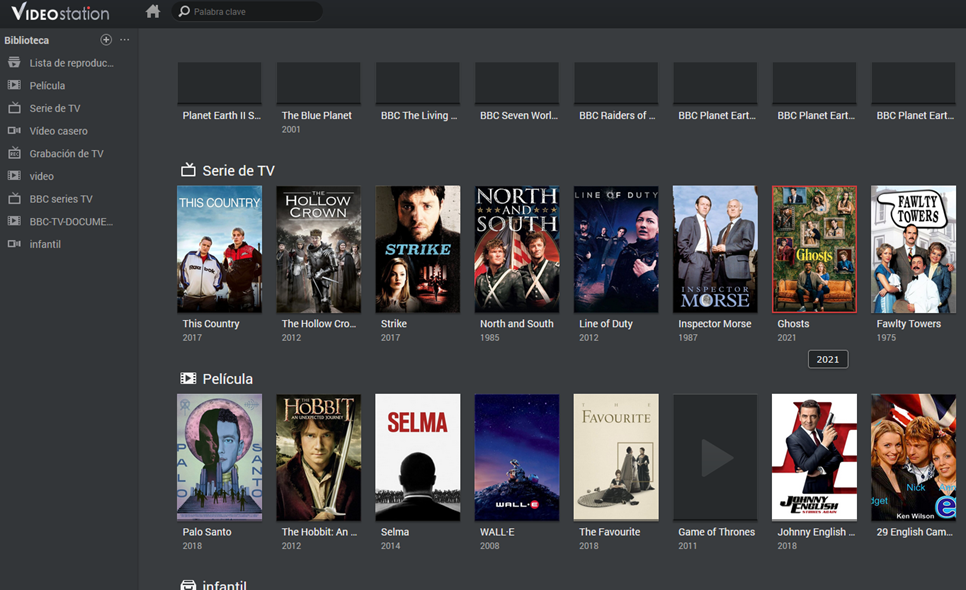Open Line of Duty poster
This screenshot has width=966, height=590.
tap(616, 249)
